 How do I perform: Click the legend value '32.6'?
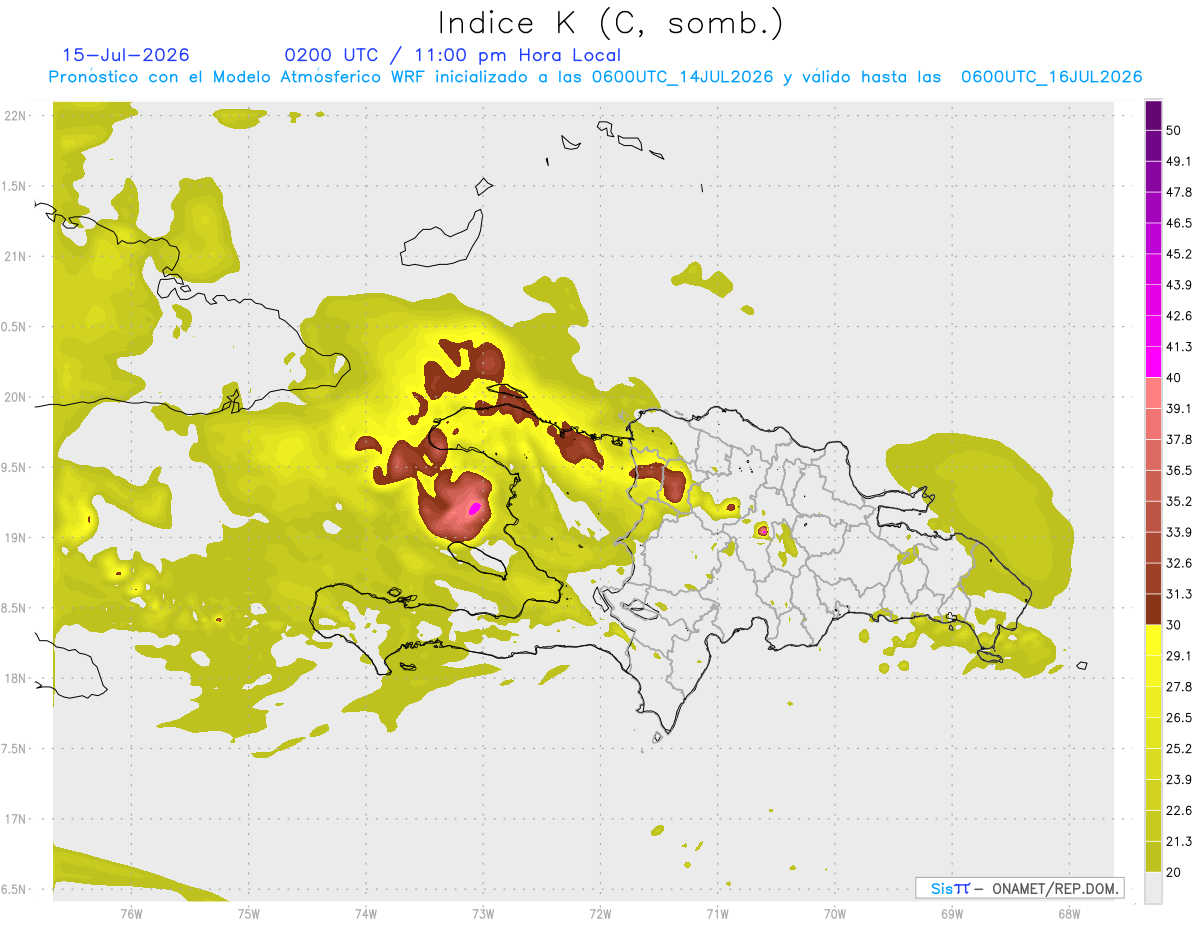point(1179,563)
